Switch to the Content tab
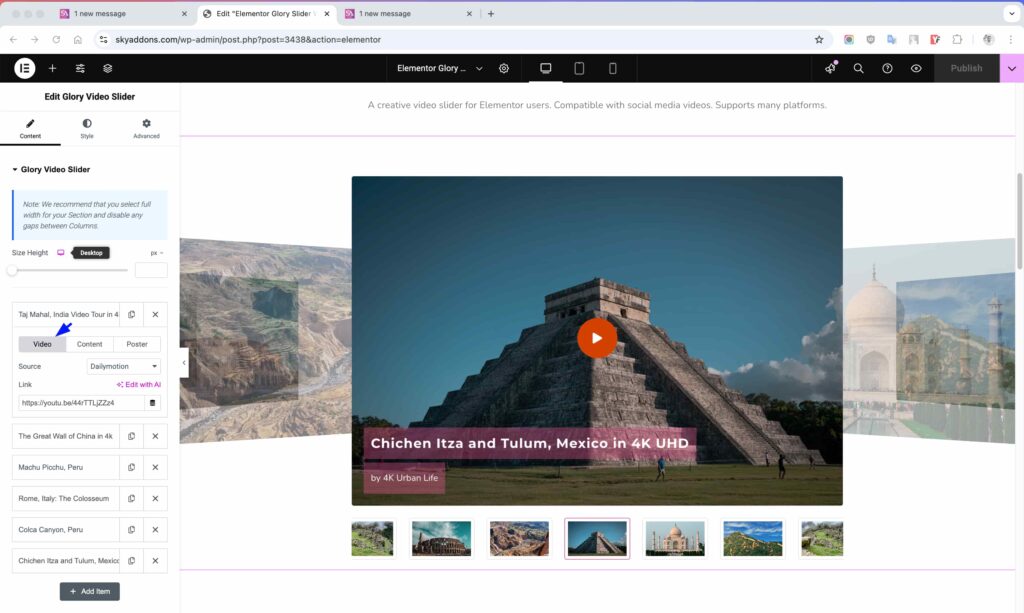 (30, 129)
